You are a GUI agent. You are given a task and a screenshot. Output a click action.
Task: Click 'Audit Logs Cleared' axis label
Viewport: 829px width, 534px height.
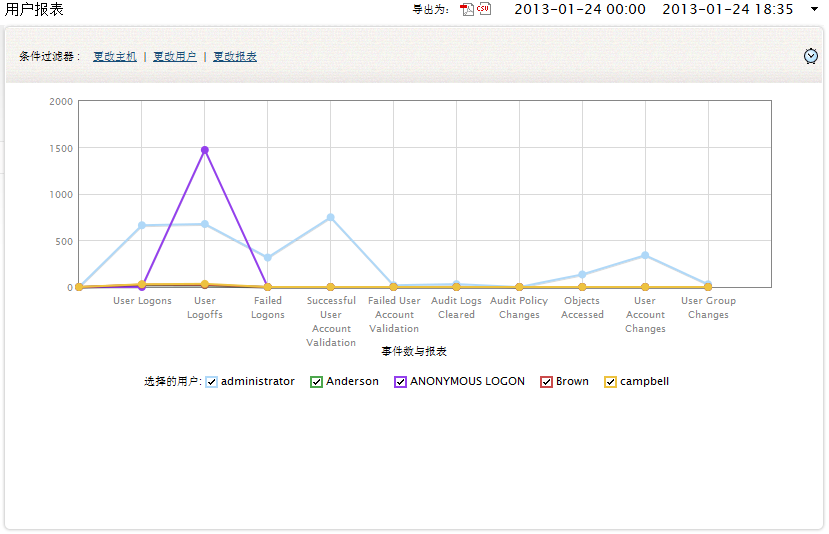456,308
